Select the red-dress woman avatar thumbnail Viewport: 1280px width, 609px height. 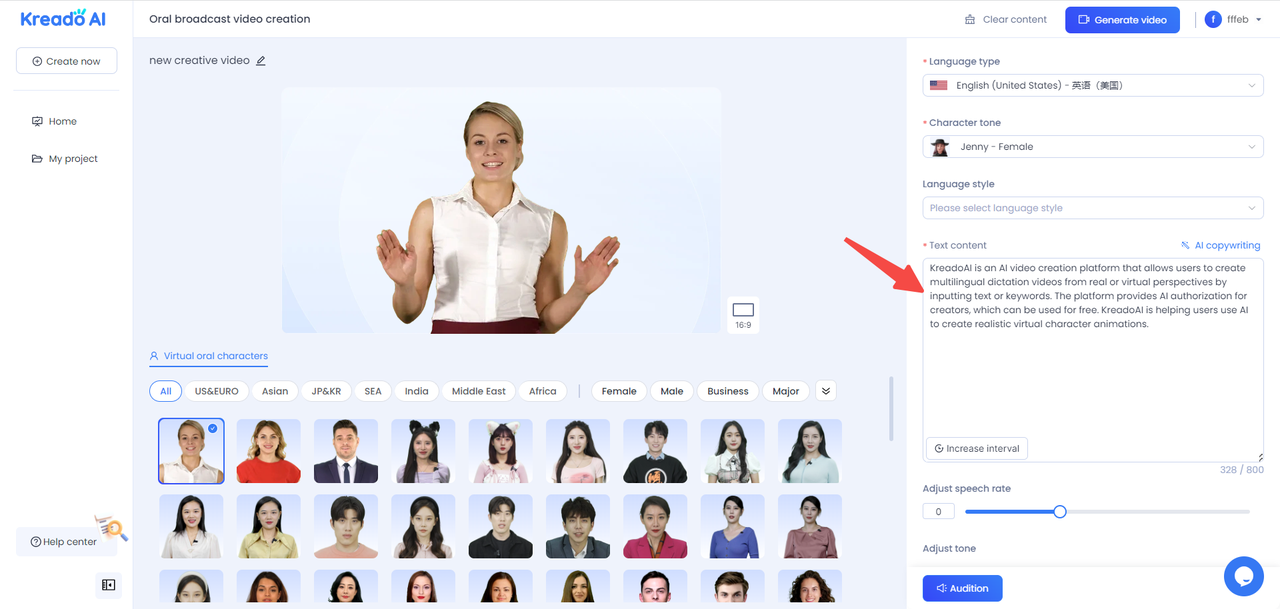tap(269, 451)
